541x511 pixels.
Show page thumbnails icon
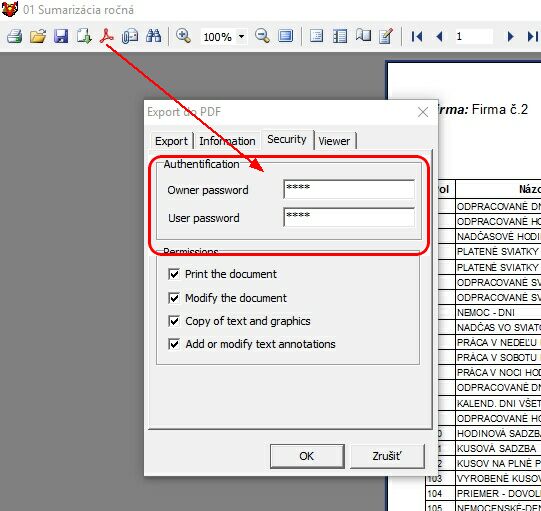click(x=340, y=36)
